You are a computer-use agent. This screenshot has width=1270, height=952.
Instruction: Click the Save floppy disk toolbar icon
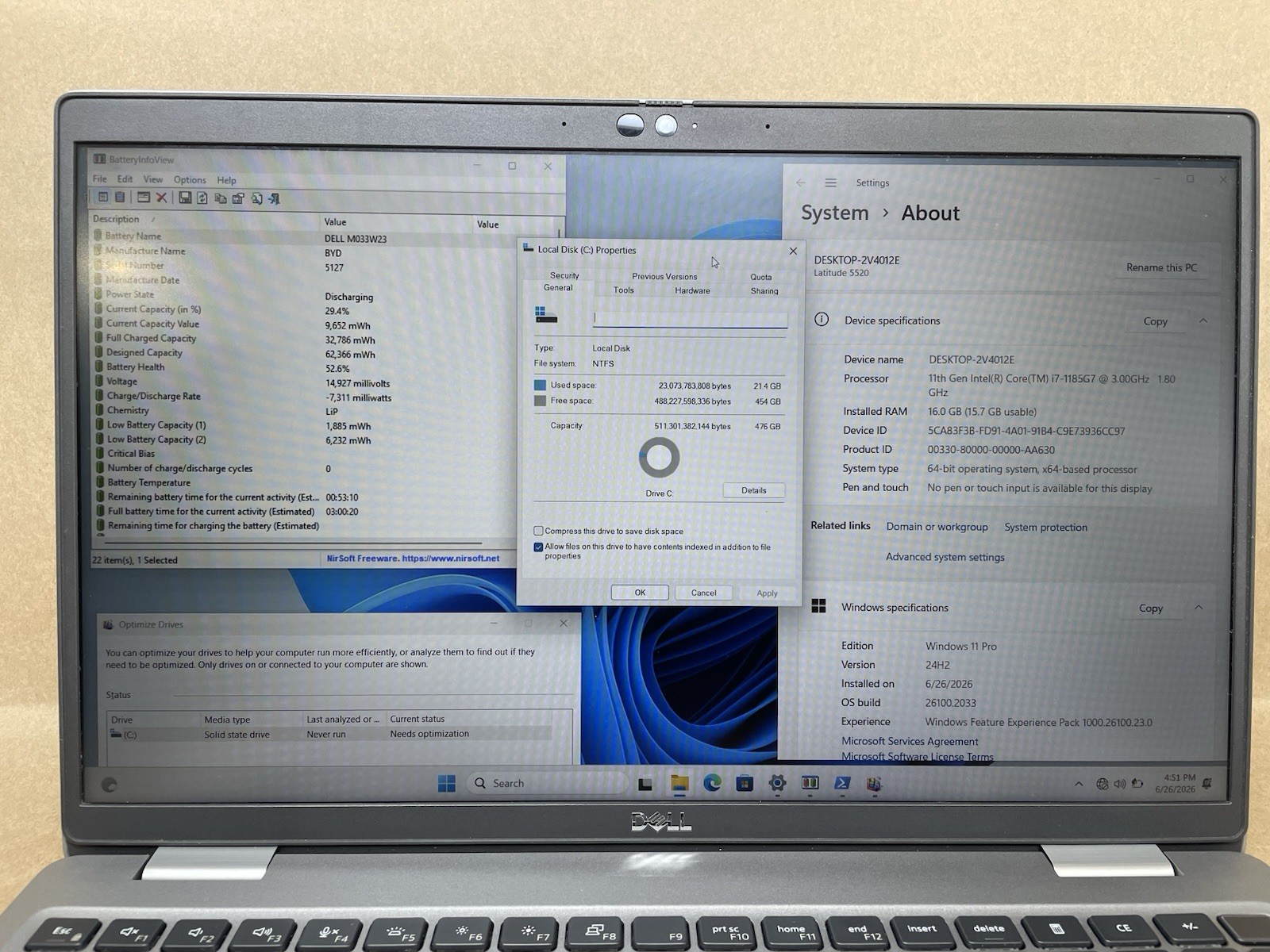pos(185,198)
